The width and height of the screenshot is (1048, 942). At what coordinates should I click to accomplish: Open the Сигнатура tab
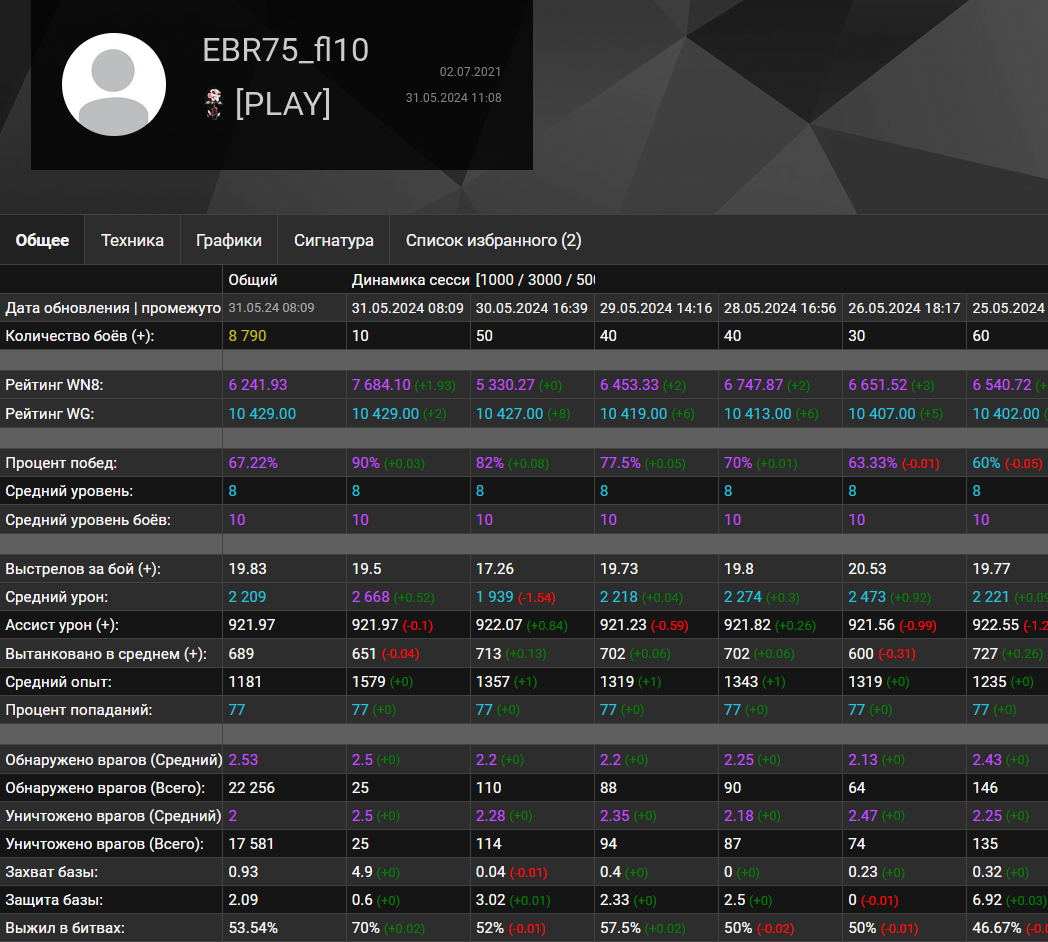[x=334, y=240]
